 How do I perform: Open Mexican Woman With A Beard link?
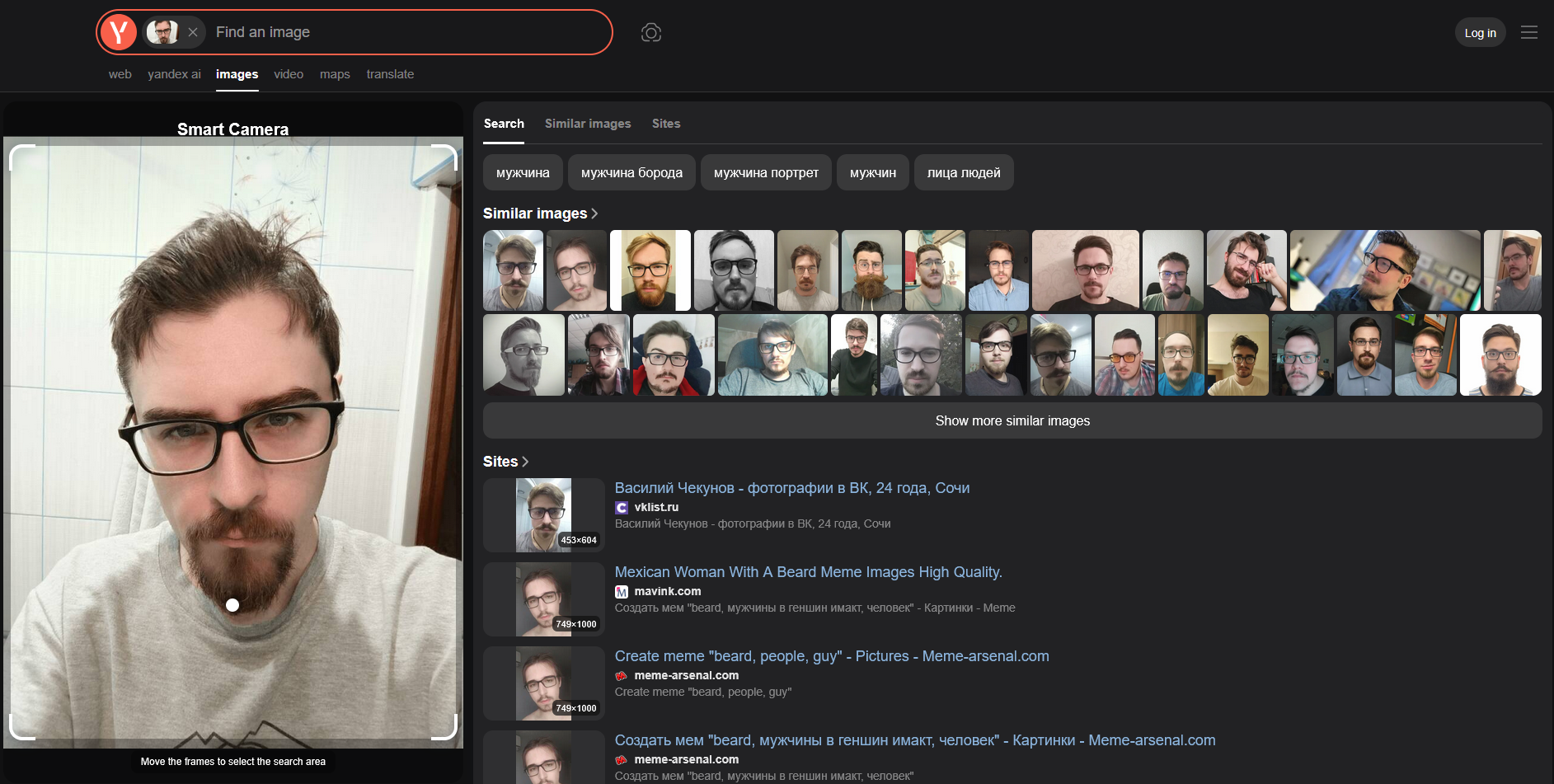pyautogui.click(x=809, y=572)
